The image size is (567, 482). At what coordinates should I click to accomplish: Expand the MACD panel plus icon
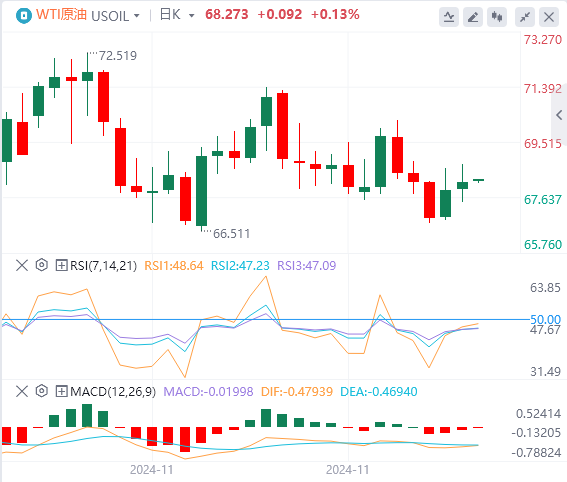pos(61,391)
